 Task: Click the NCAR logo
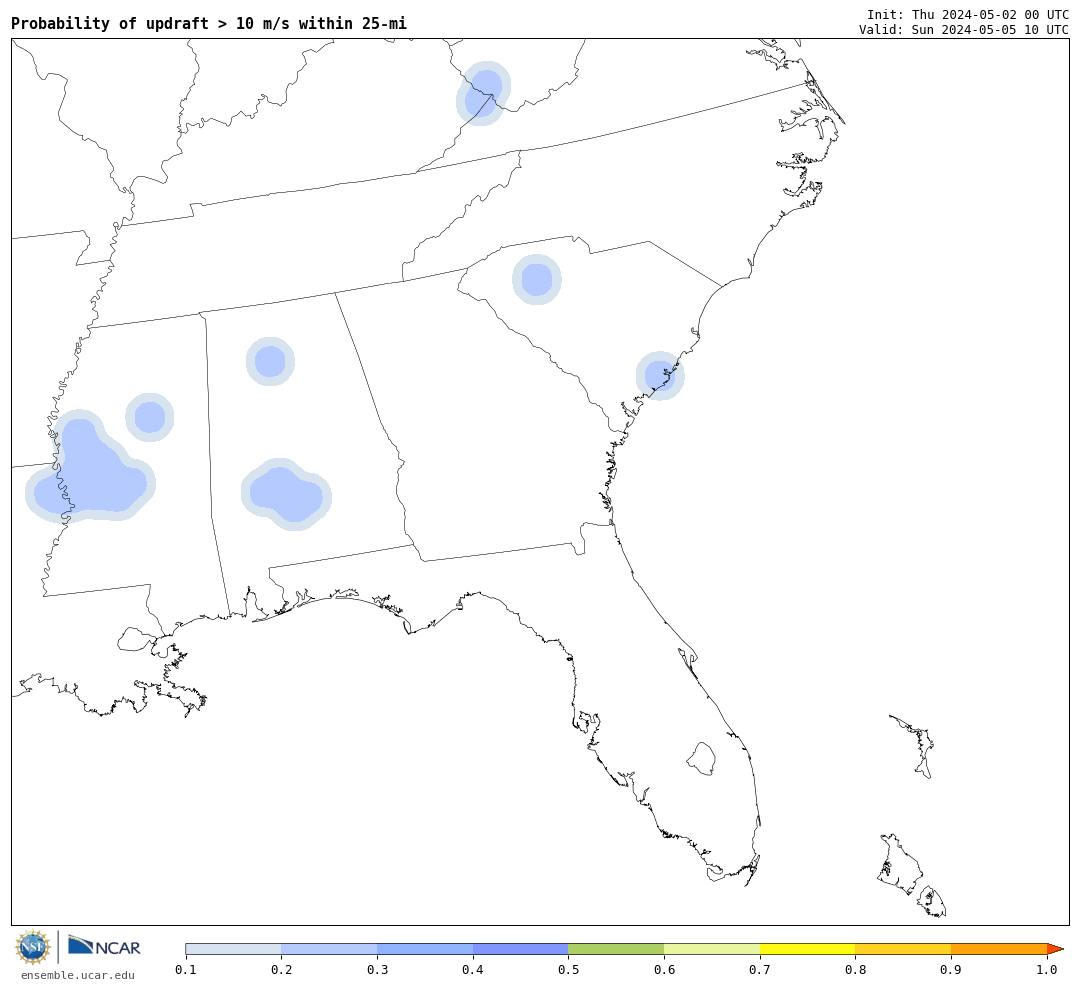[x=104, y=946]
